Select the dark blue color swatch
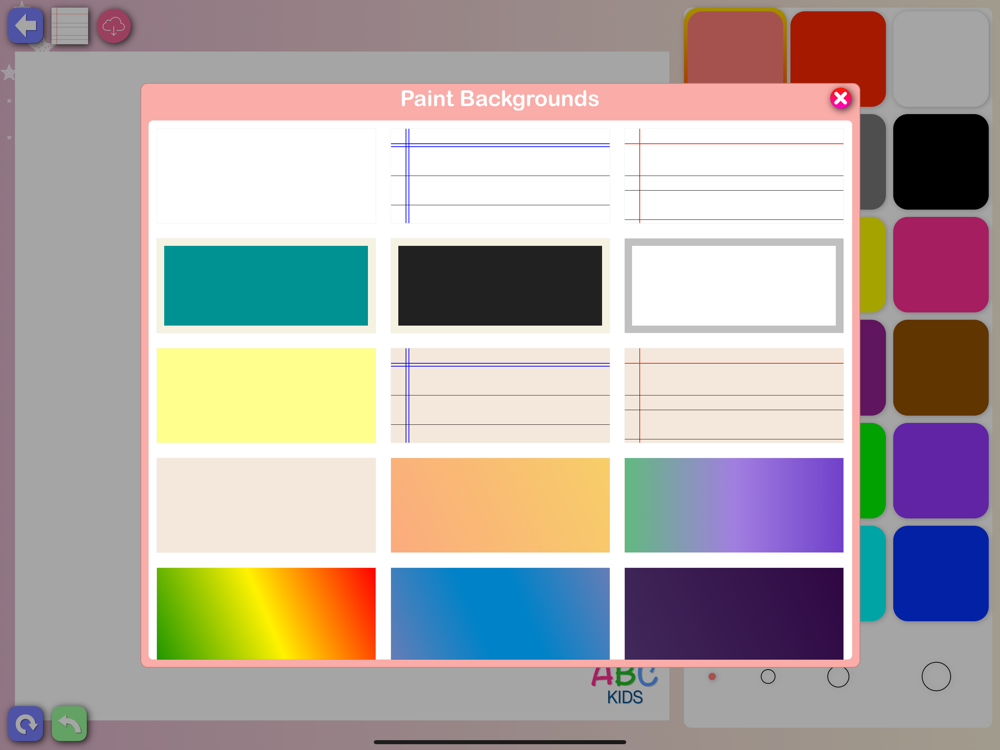The image size is (1000, 750). (x=941, y=573)
